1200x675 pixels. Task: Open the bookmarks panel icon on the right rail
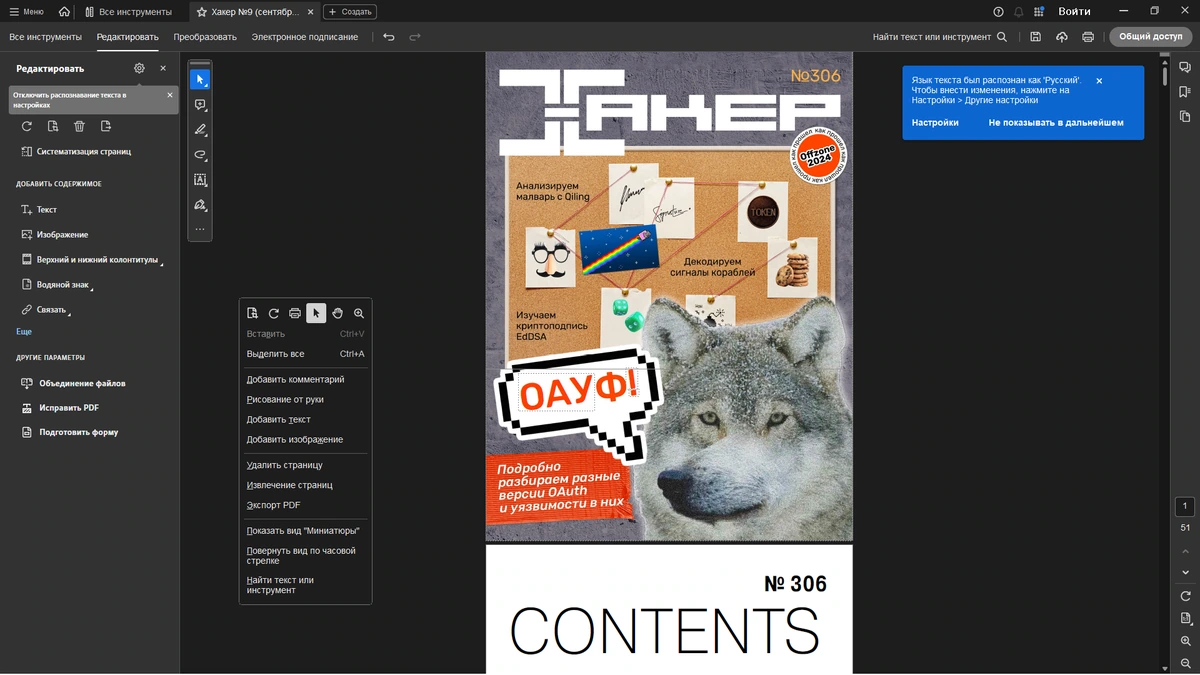point(1185,92)
